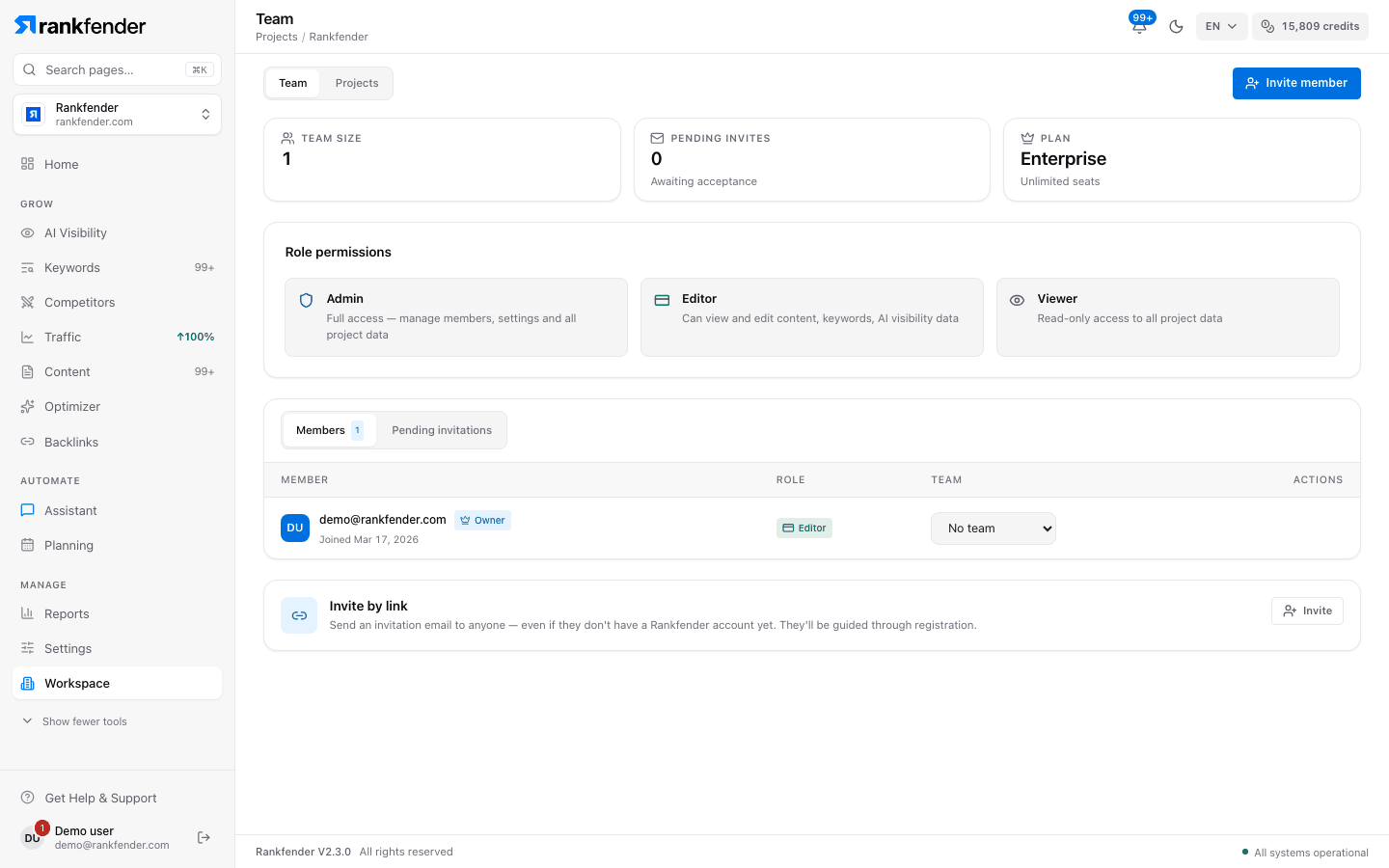1389x868 pixels.
Task: Open Home via its grid icon
Action: coord(27,164)
